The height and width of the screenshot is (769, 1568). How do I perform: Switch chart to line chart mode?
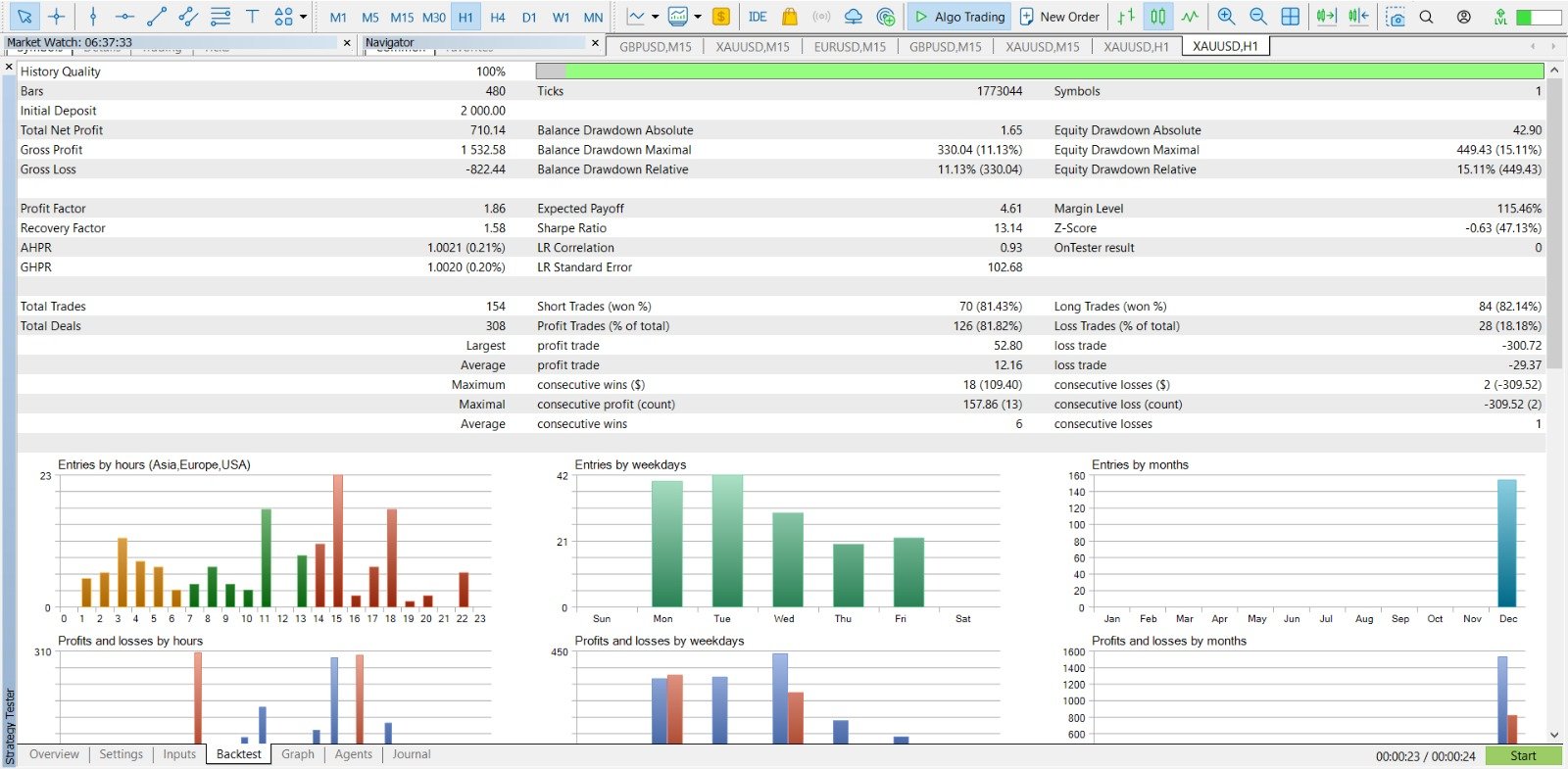click(x=1190, y=17)
